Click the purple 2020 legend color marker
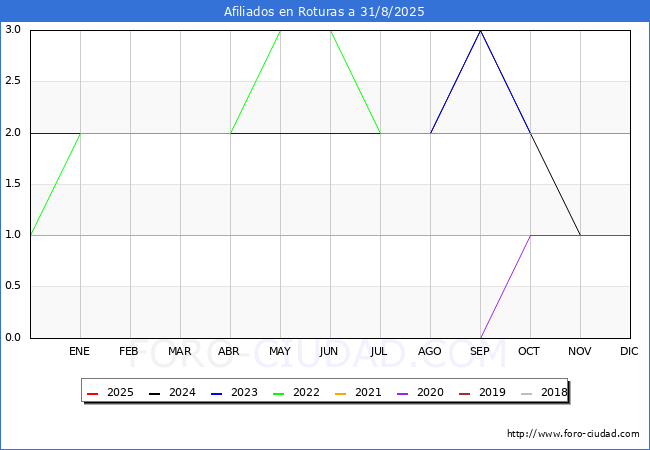This screenshot has height=450, width=650. (402, 393)
